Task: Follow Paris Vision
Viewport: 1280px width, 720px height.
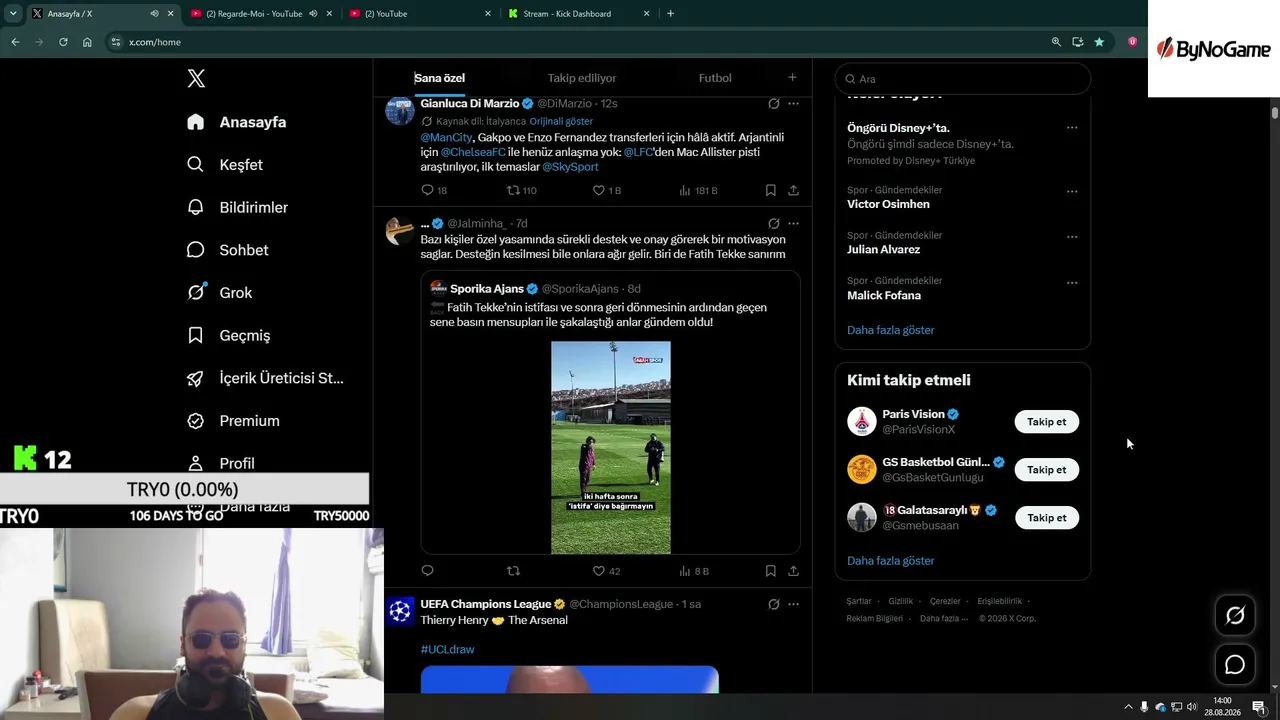Action: (1046, 422)
